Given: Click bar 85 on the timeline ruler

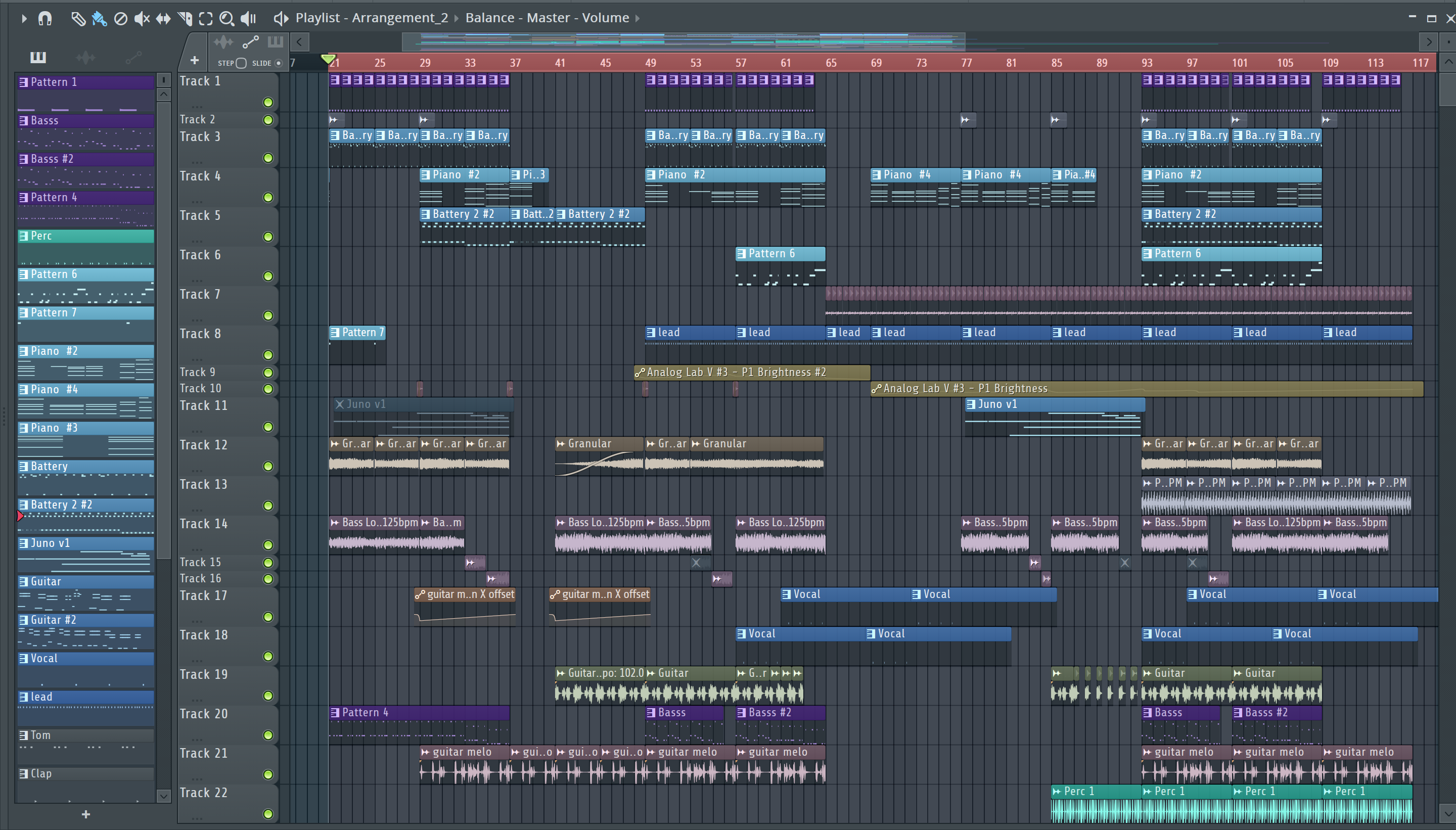Looking at the screenshot, I should (1057, 63).
